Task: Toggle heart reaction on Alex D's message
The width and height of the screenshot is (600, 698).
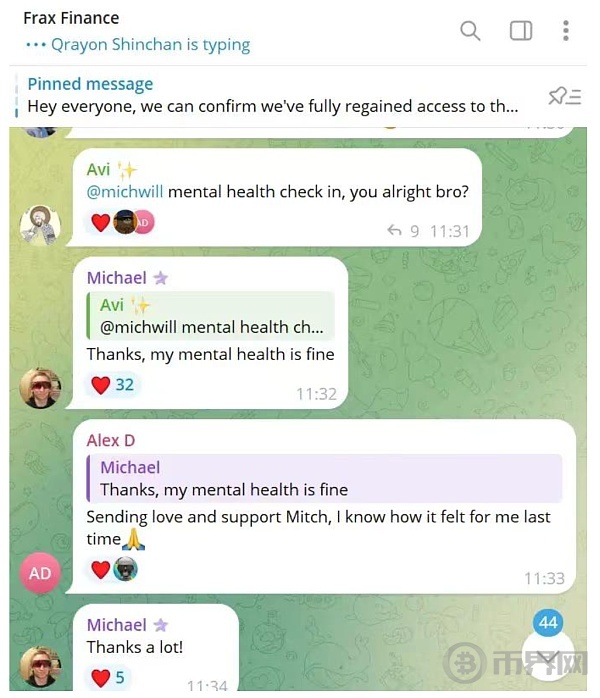Action: click(x=101, y=569)
